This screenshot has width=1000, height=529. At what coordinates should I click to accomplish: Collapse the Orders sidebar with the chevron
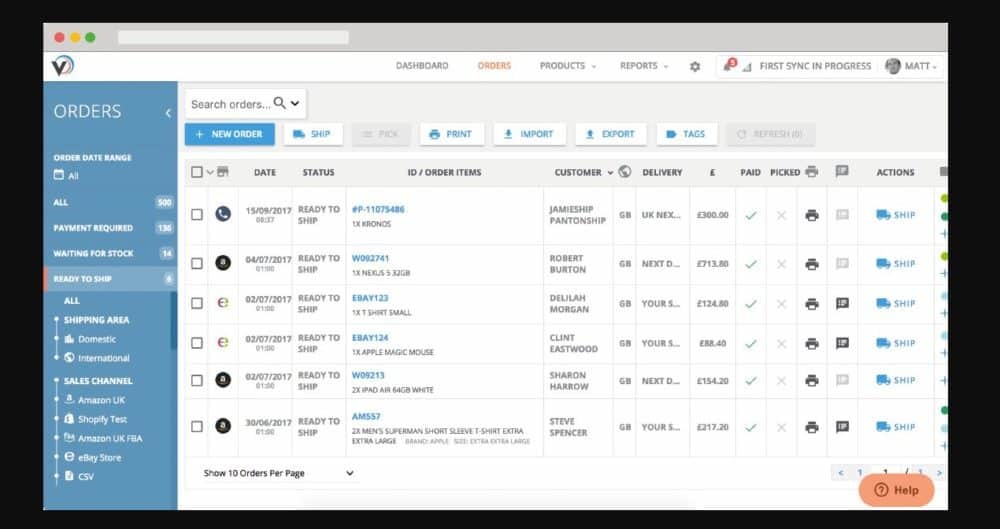pyautogui.click(x=168, y=112)
